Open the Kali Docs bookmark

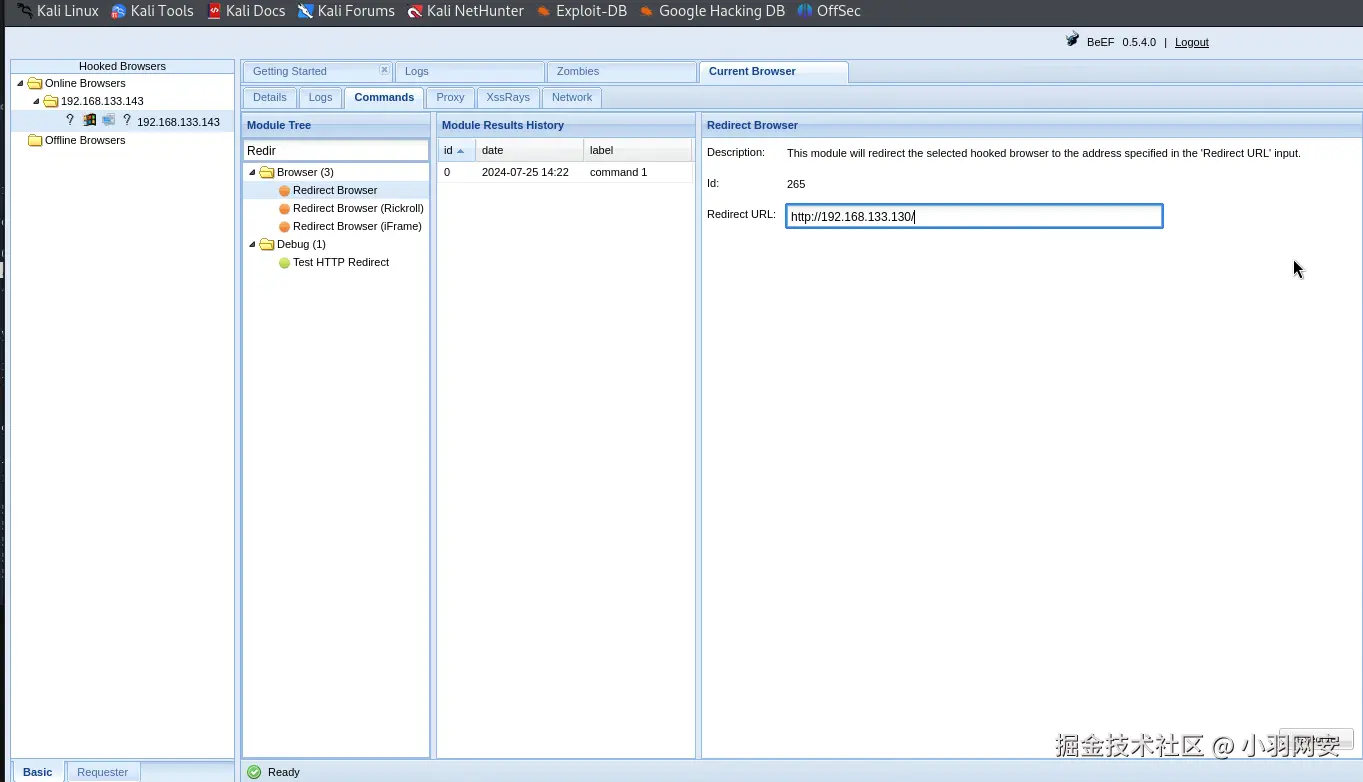(x=246, y=11)
